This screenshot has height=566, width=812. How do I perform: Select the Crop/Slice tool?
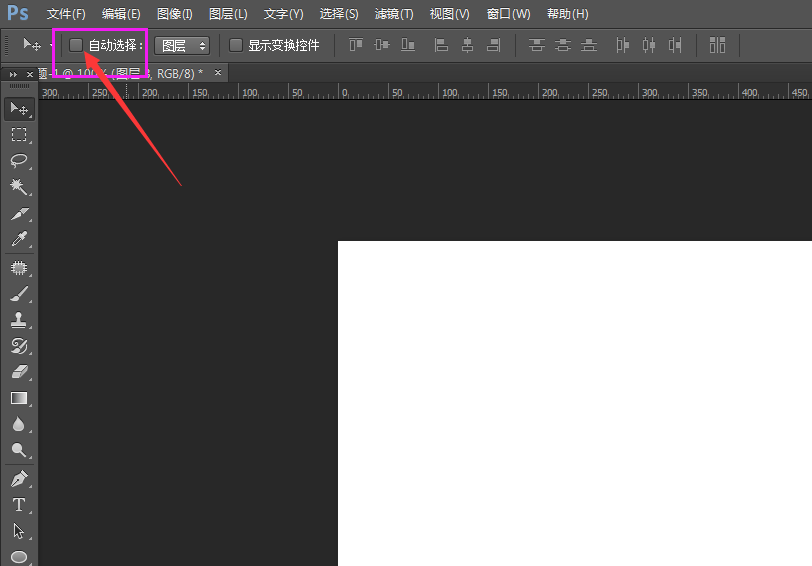(19, 213)
